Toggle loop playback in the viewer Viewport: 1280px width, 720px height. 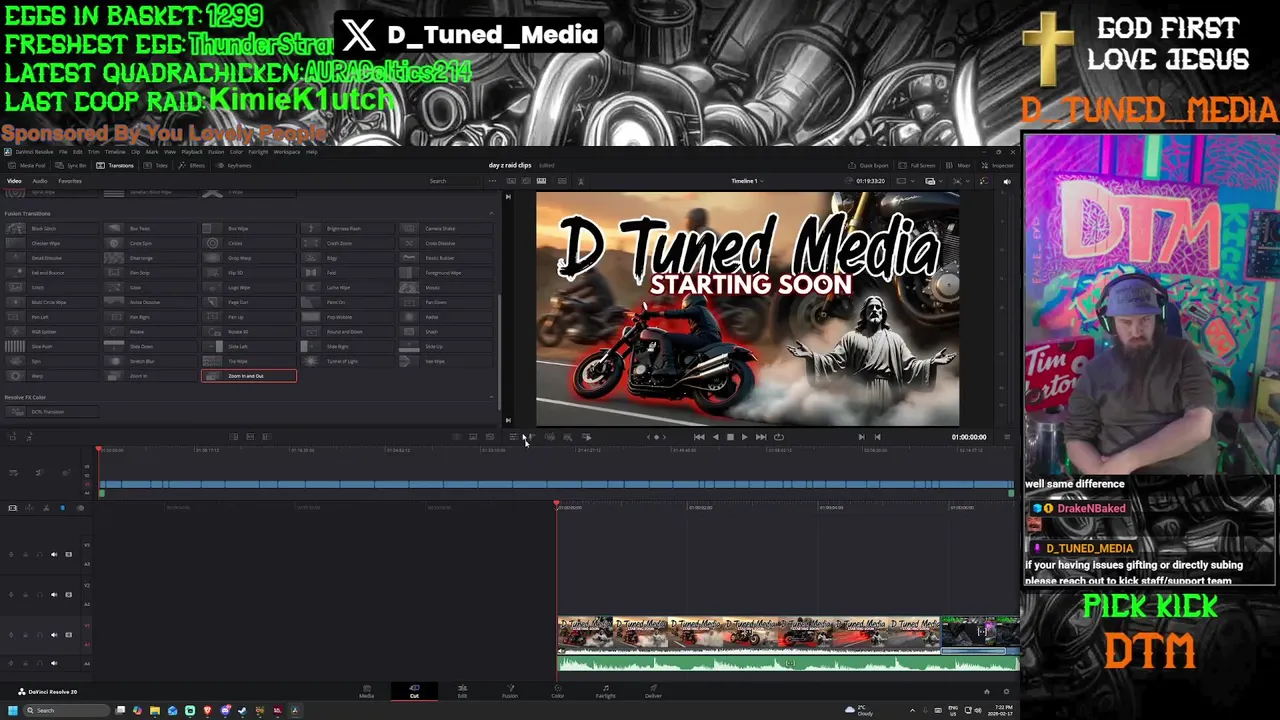tap(779, 437)
